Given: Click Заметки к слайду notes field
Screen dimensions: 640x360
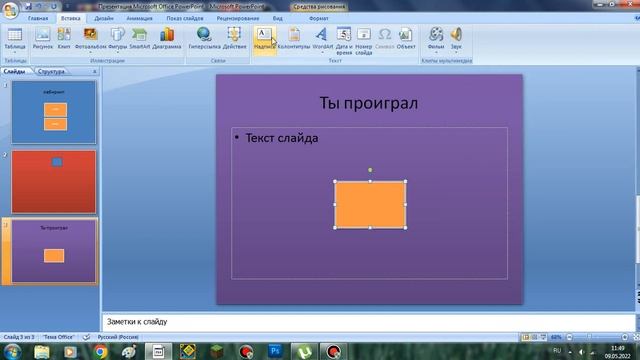Looking at the screenshot, I should [x=369, y=322].
